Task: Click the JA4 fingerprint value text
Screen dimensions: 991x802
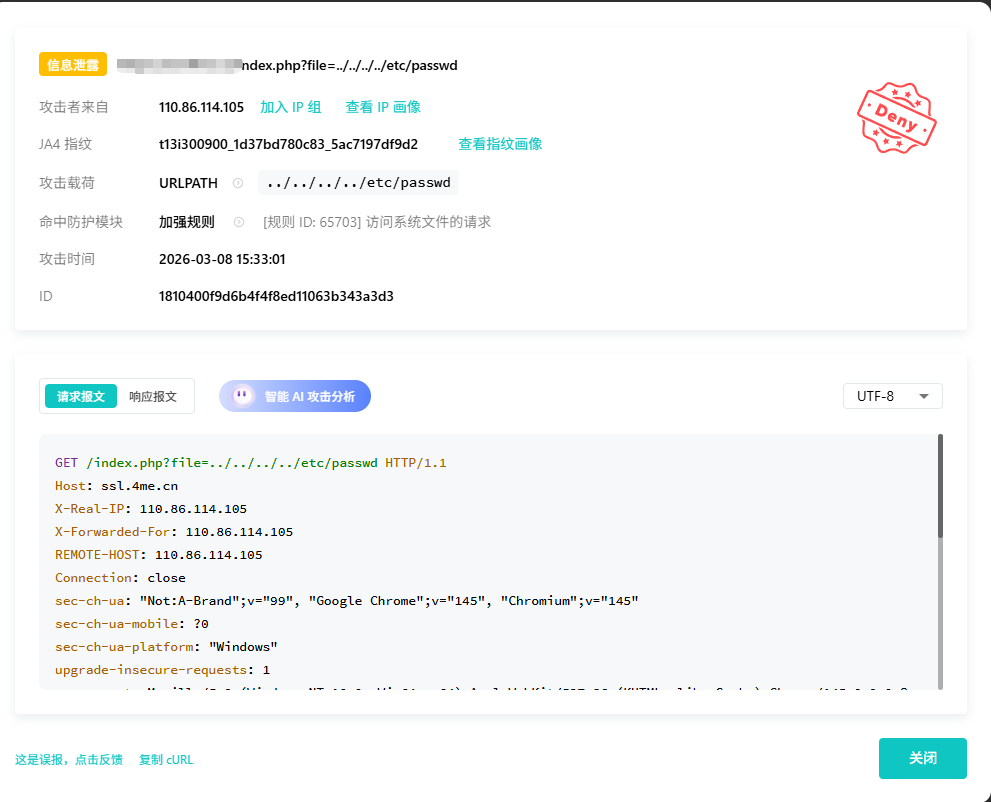Action: pyautogui.click(x=288, y=144)
